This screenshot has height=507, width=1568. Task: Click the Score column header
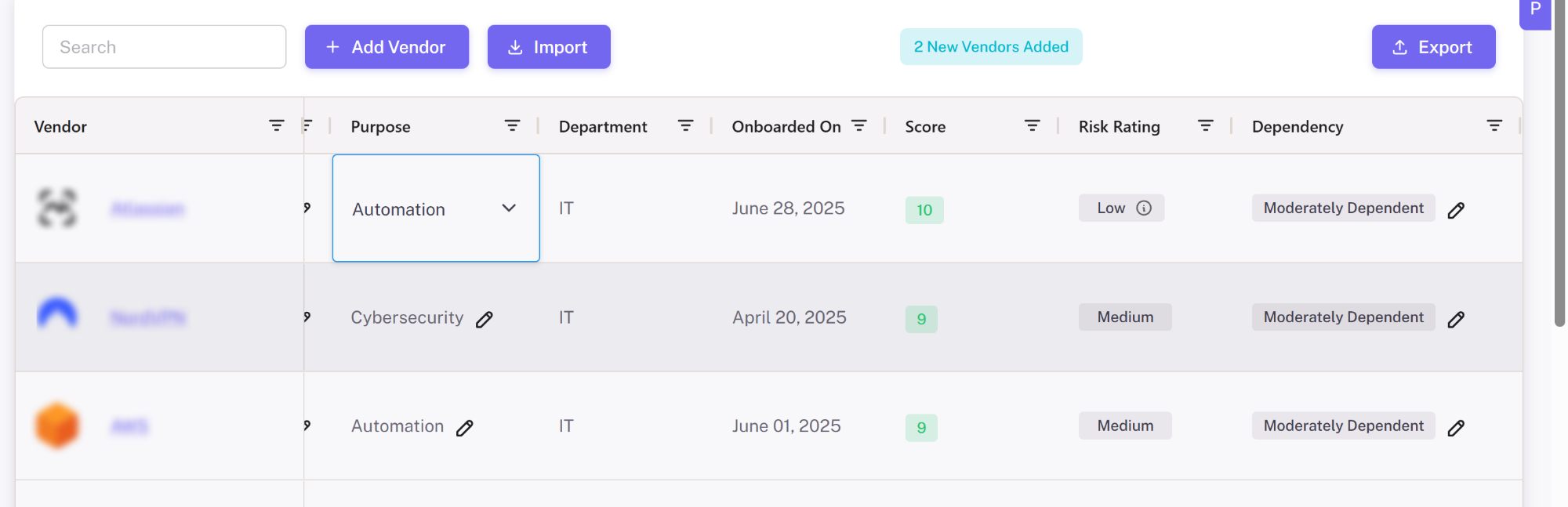[x=925, y=126]
